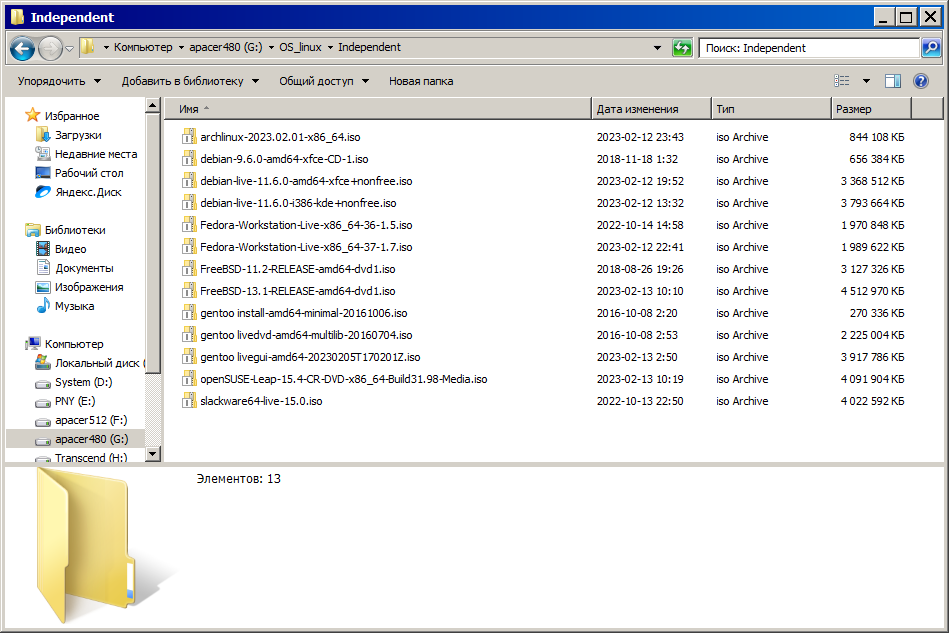This screenshot has height=633, width=949.
Task: Click the date '2018-11-18 1:32'
Action: (637, 159)
